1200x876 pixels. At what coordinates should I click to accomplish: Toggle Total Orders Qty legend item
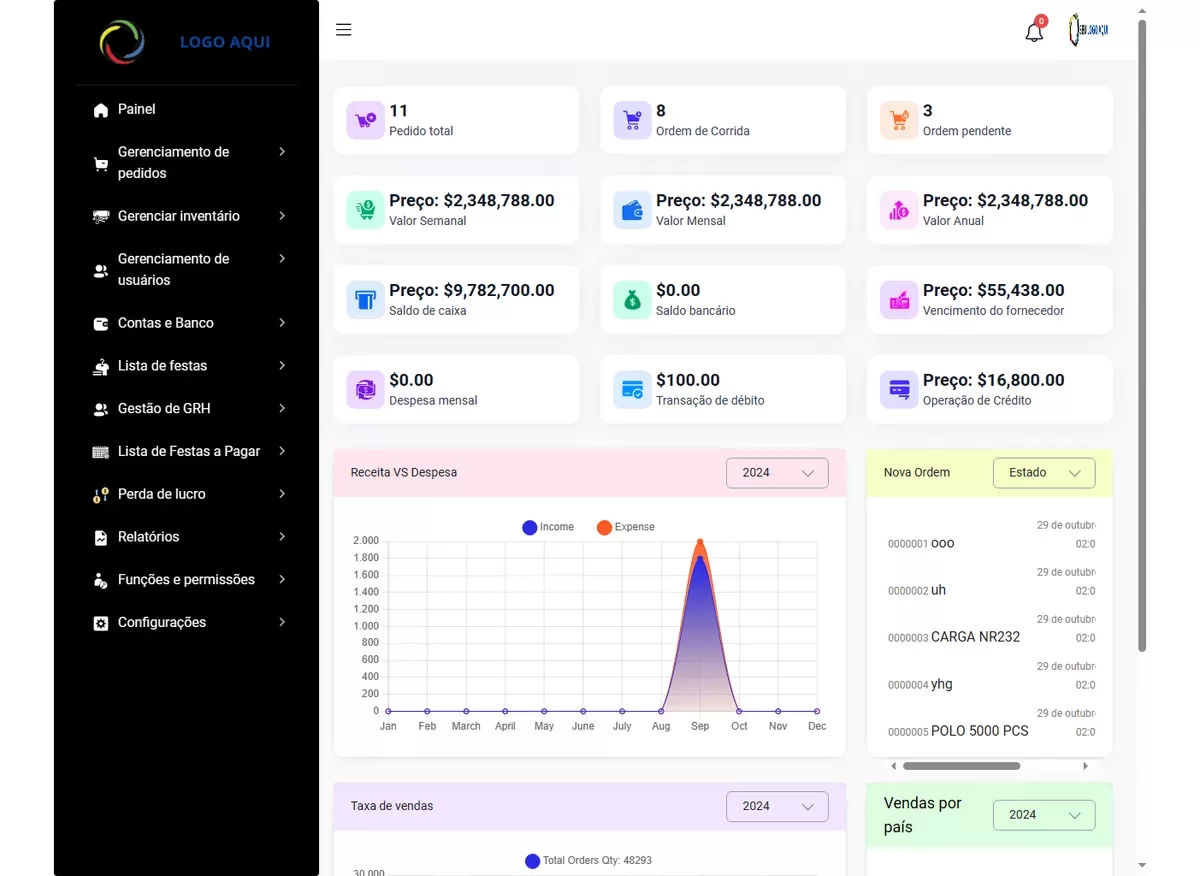588,861
